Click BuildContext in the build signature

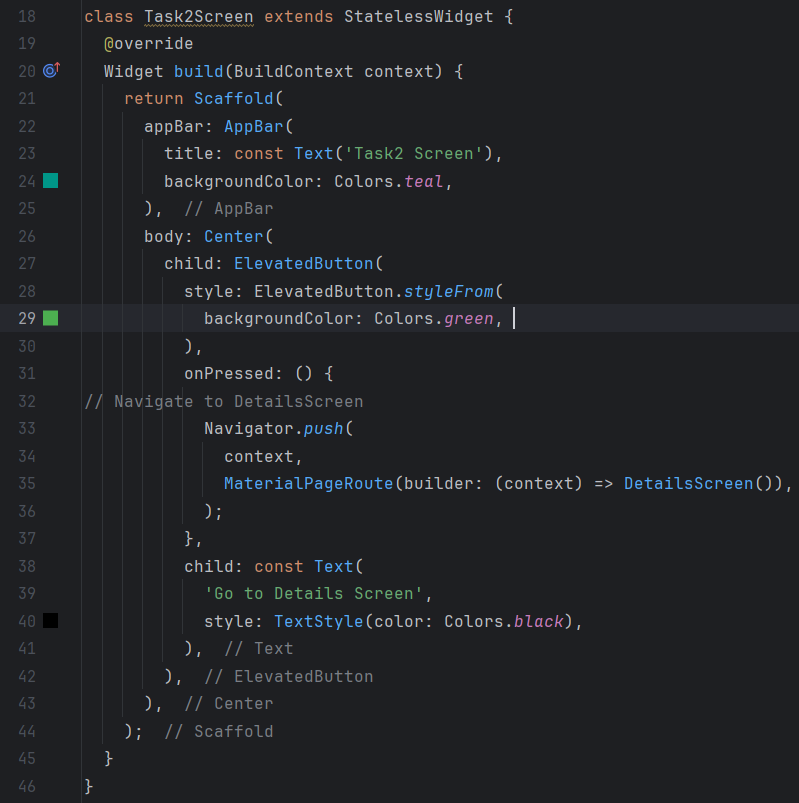tap(293, 71)
